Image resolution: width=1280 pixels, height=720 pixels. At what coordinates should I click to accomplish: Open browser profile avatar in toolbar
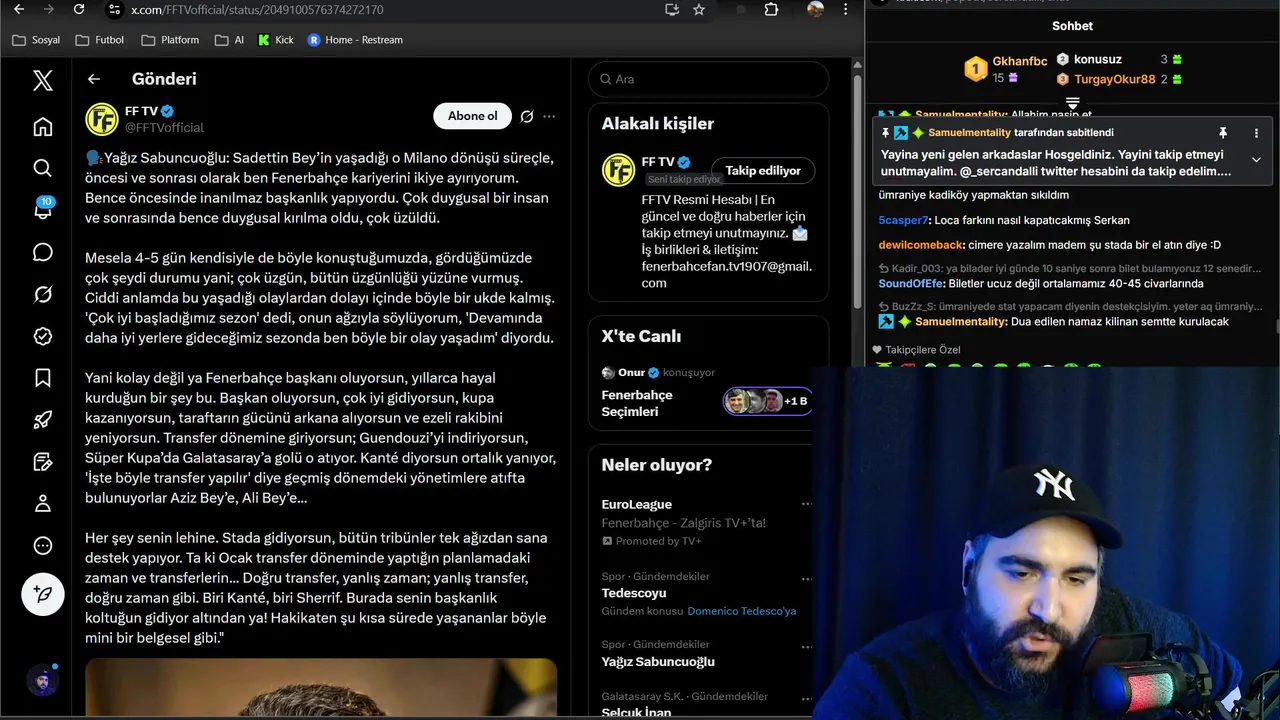click(816, 9)
